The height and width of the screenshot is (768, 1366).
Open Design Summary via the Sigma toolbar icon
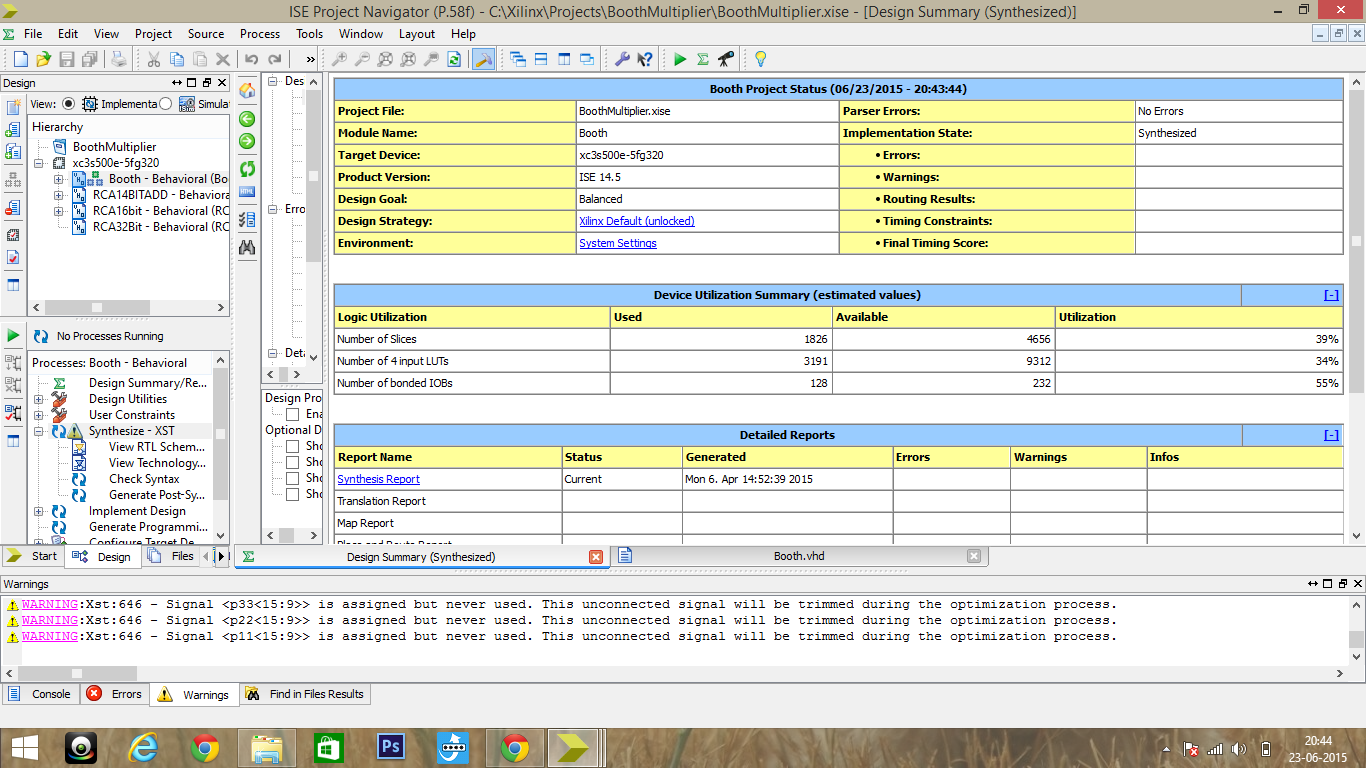click(x=701, y=59)
